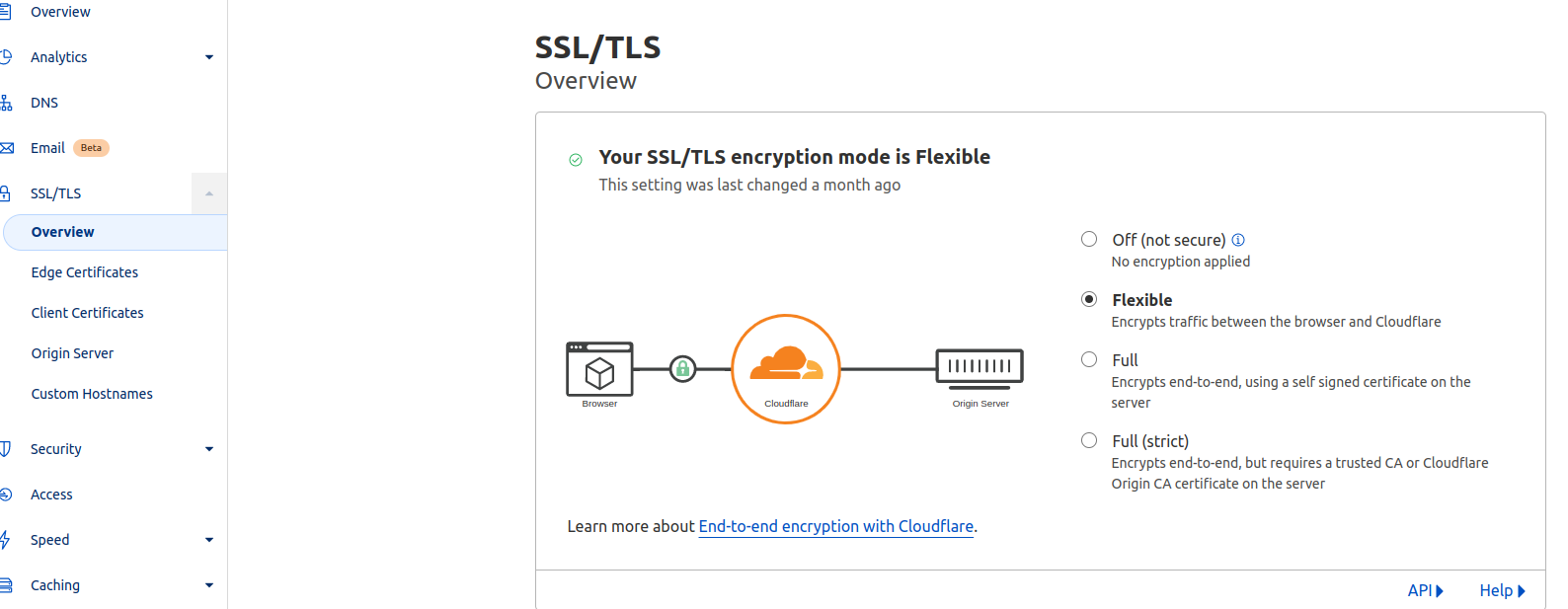Open End-to-end encryption with Cloudflare link
The image size is (1568, 609).
[835, 526]
